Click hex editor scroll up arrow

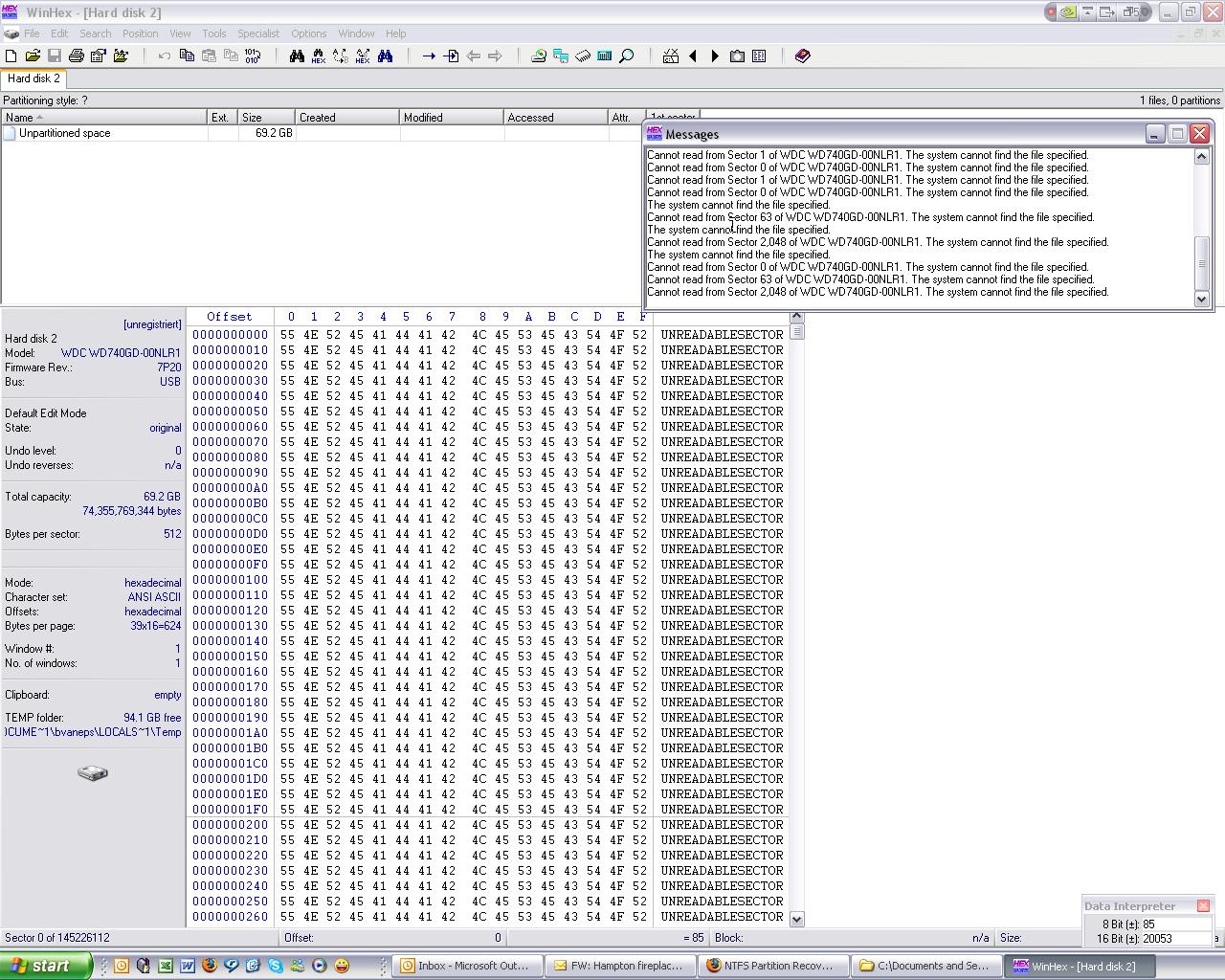coord(796,317)
